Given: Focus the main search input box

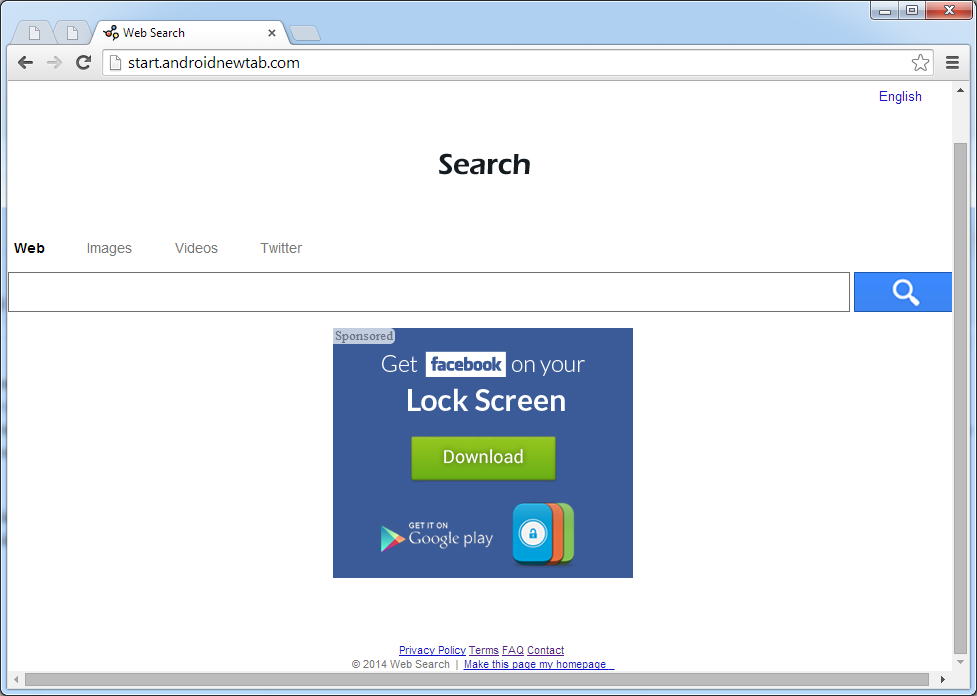Looking at the screenshot, I should (429, 292).
